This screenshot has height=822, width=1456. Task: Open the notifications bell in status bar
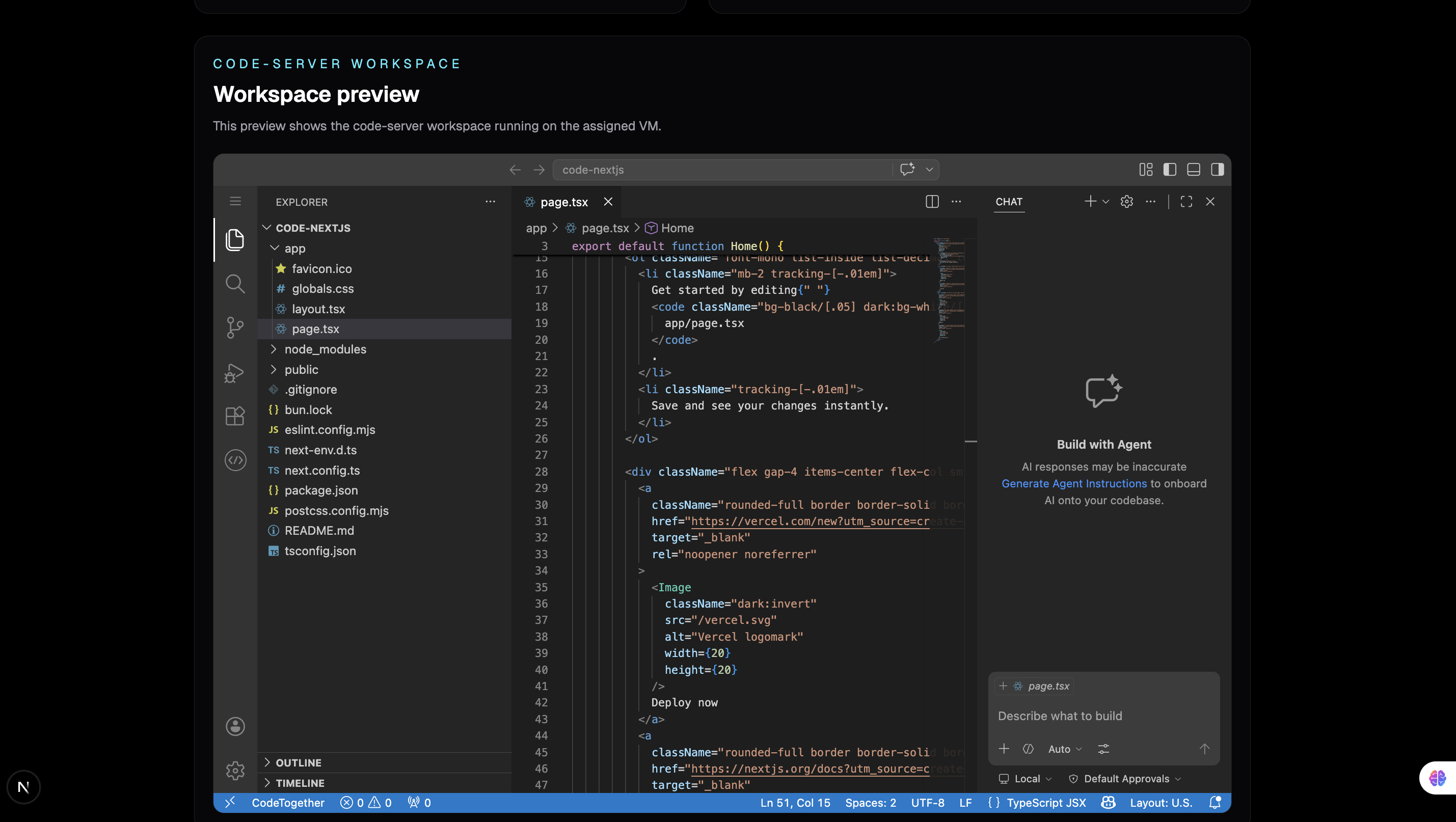[1215, 803]
